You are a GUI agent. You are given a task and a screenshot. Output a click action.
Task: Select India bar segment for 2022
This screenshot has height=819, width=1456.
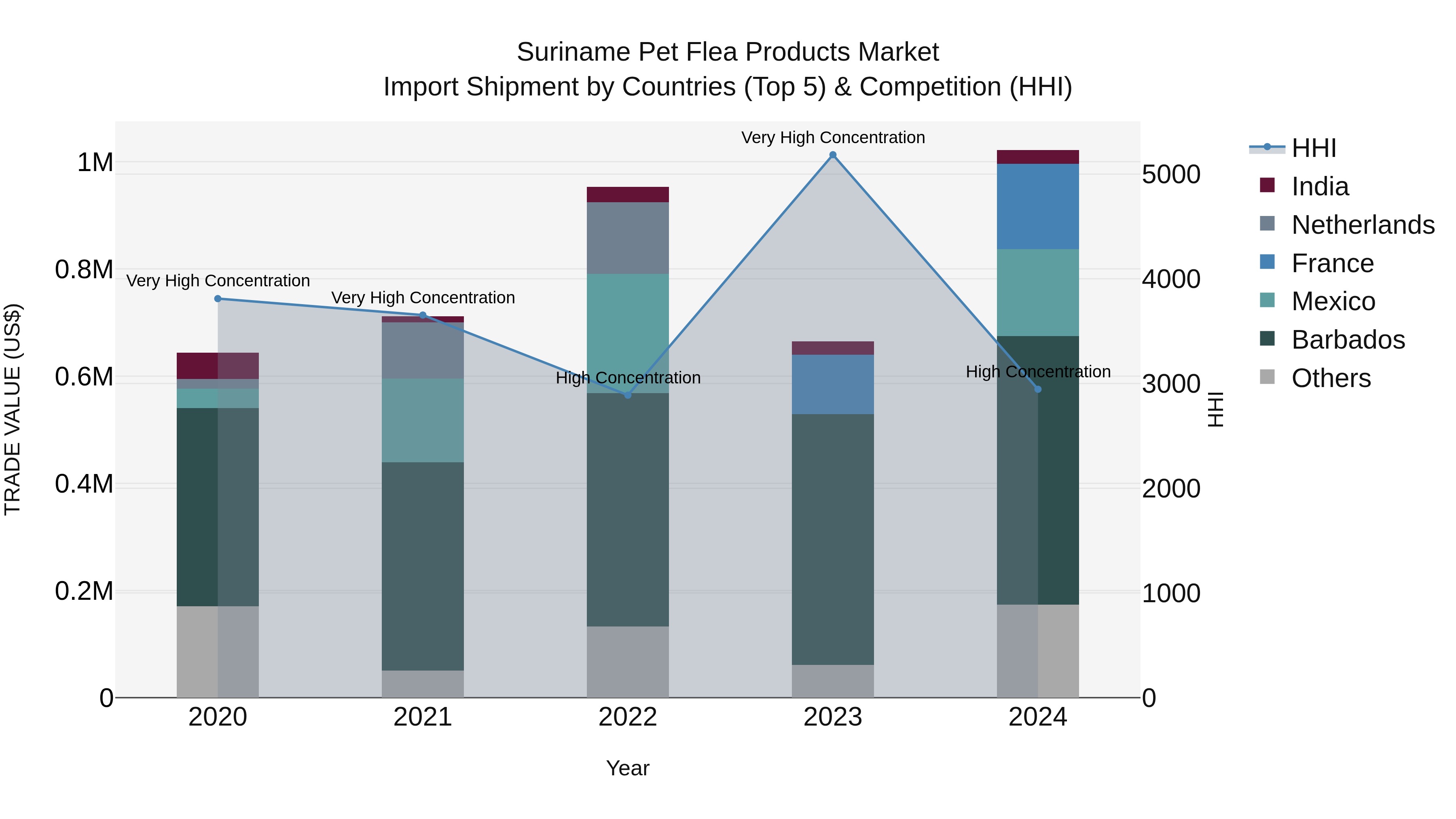[627, 195]
